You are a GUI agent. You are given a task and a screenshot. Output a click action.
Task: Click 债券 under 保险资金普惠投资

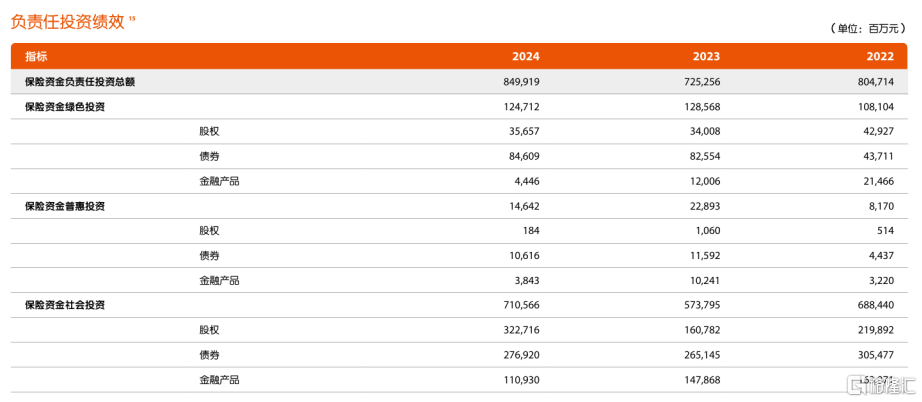tap(209, 255)
